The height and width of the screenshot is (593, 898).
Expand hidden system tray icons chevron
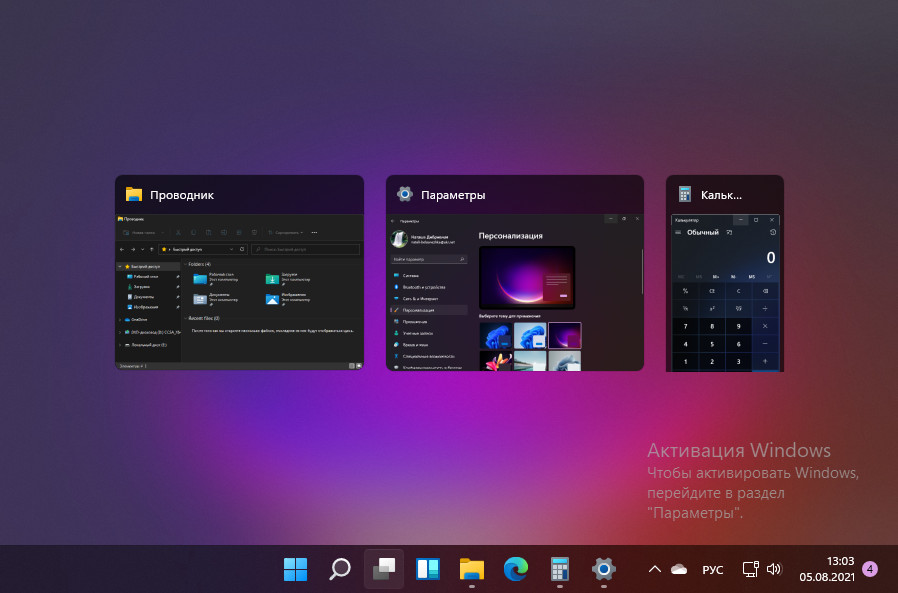point(655,569)
